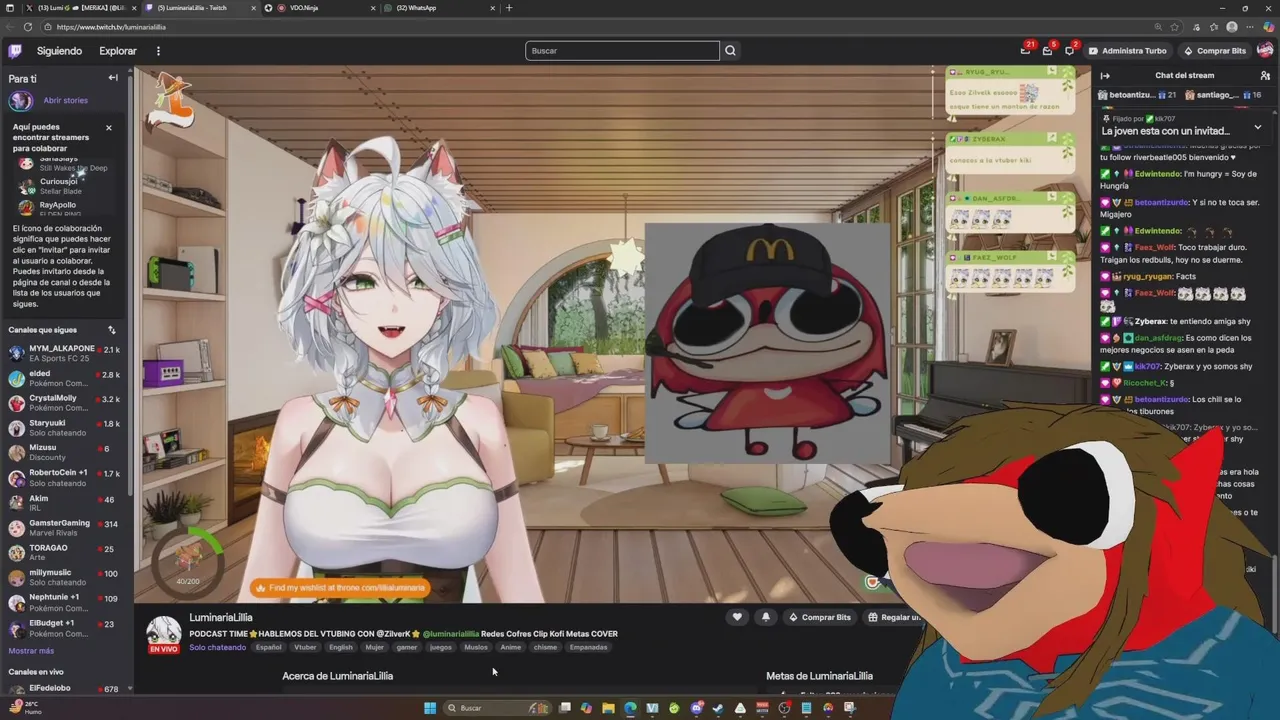Open the Twitch home logo

click(x=15, y=51)
